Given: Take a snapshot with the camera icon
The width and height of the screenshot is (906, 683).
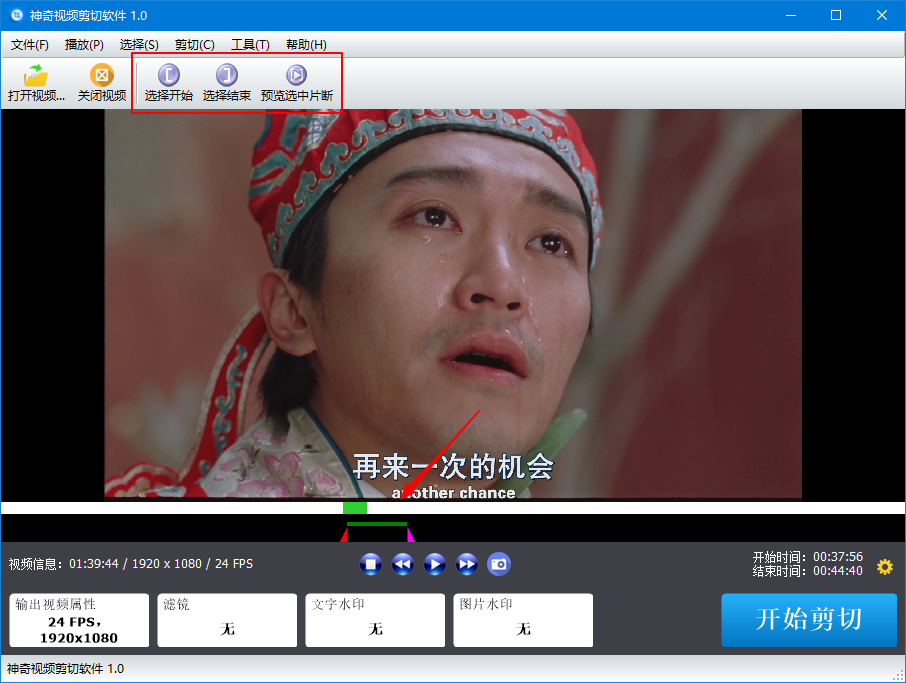Looking at the screenshot, I should (x=499, y=564).
